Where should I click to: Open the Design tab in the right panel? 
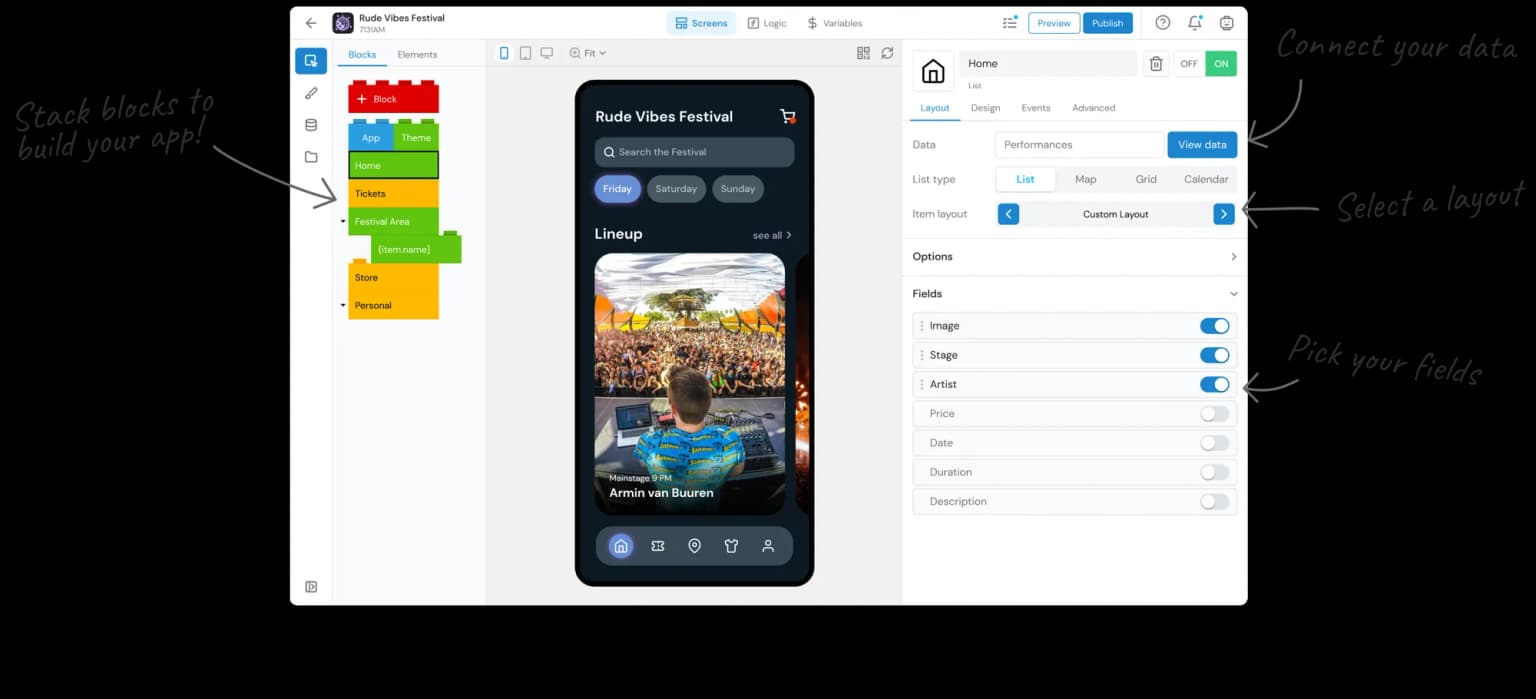[x=985, y=107]
